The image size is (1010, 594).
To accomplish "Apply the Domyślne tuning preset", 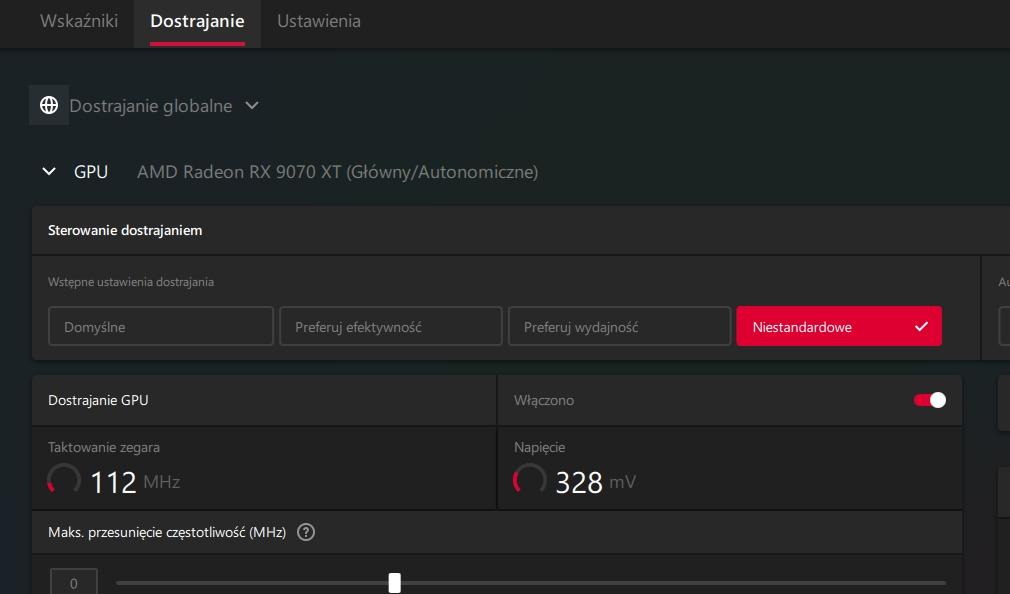I will coord(160,327).
